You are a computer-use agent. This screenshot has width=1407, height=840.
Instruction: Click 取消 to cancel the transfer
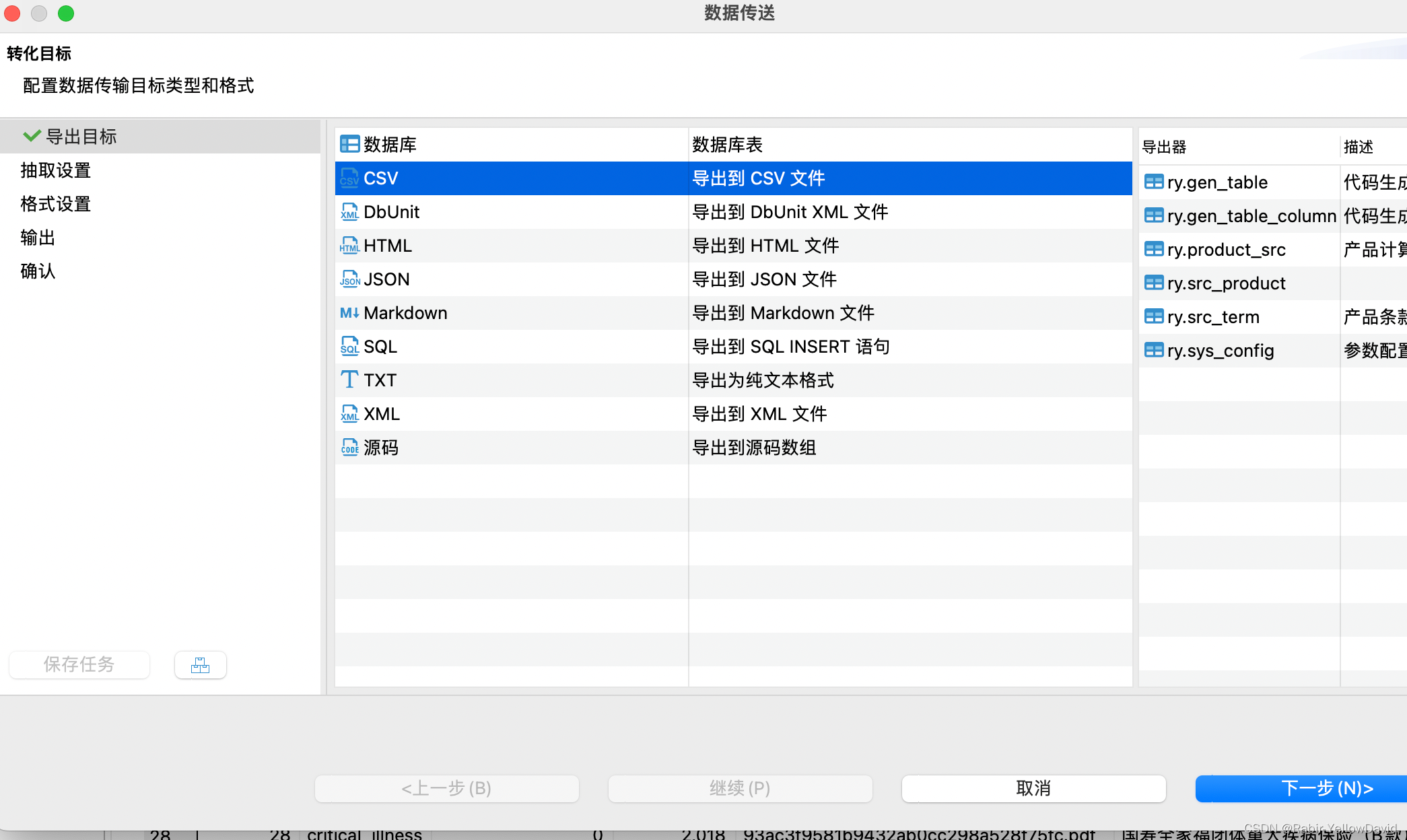1034,788
